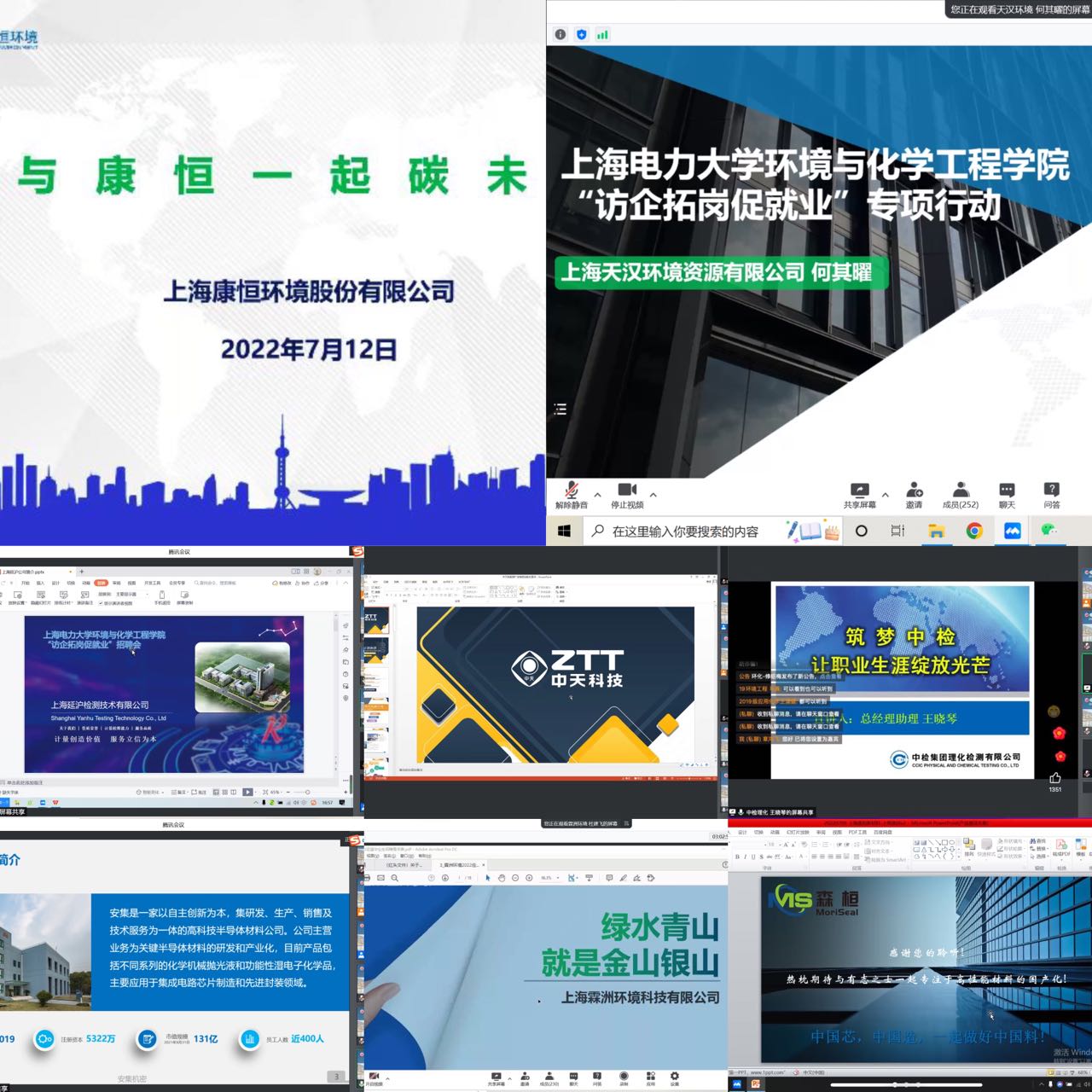The image size is (1092, 1092).
Task: Click the like thumbs-up button showing 1351
Action: pyautogui.click(x=1055, y=778)
